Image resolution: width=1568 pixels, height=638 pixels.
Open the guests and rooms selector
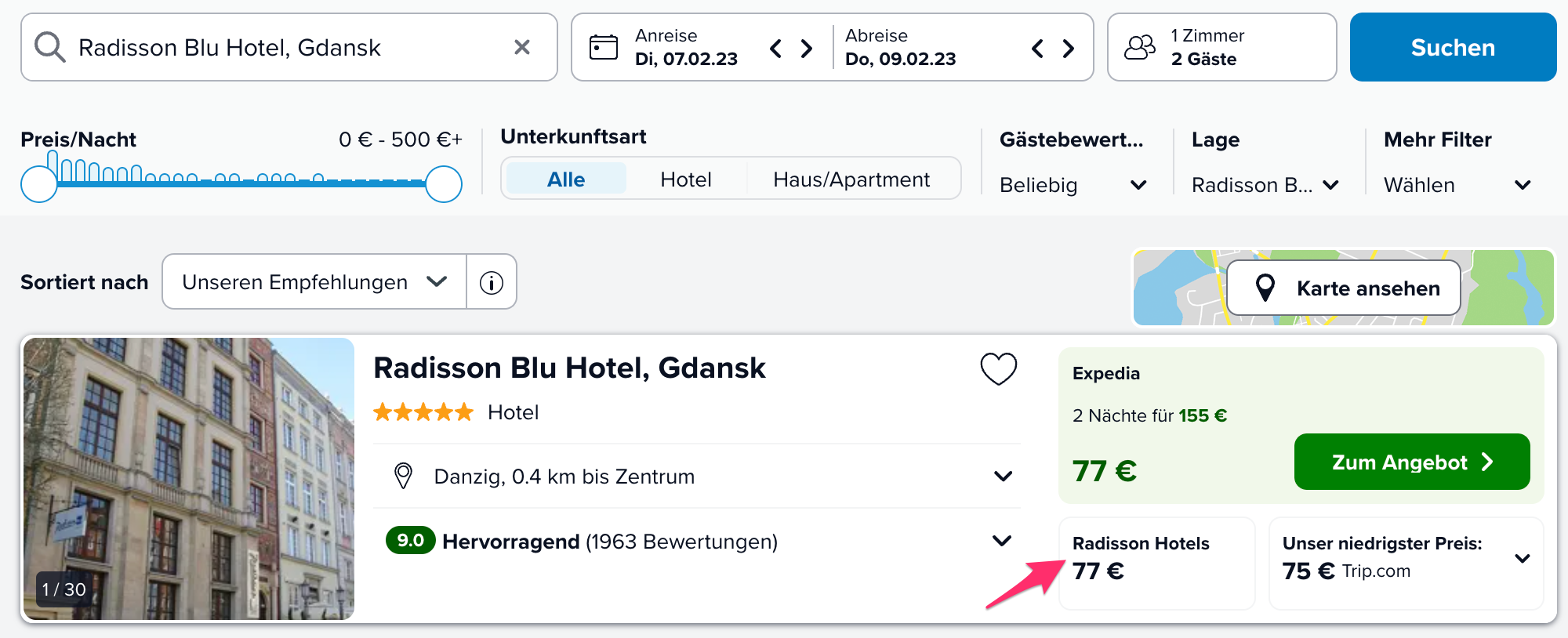coord(1221,47)
